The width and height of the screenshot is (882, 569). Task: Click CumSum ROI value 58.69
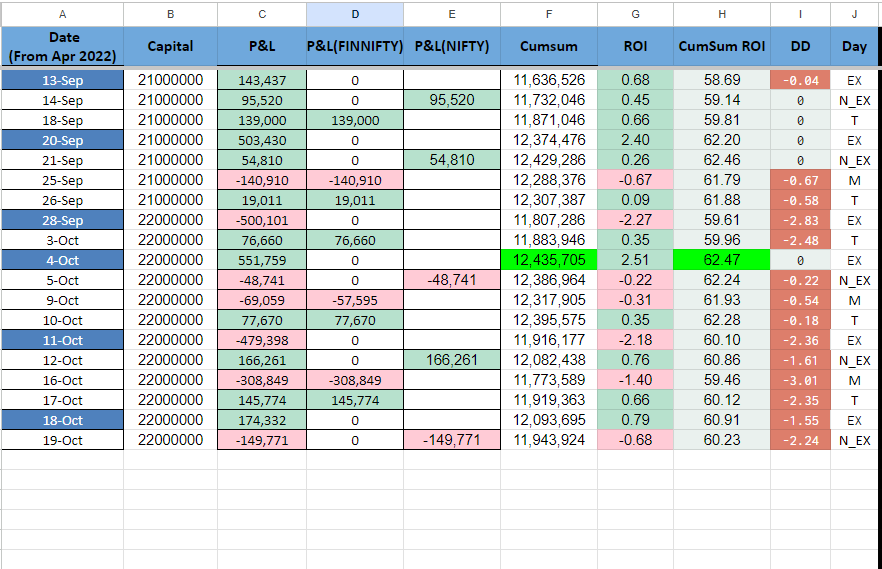pyautogui.click(x=722, y=80)
